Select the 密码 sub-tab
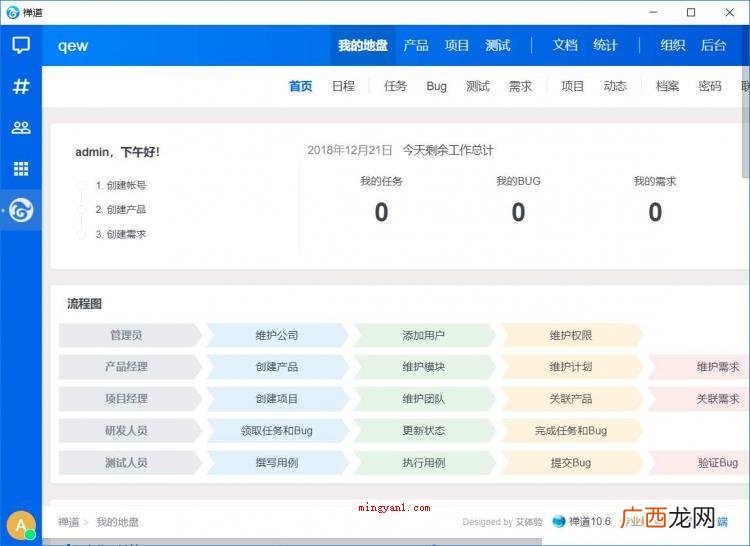Screen dimensions: 750x546 click(x=710, y=87)
